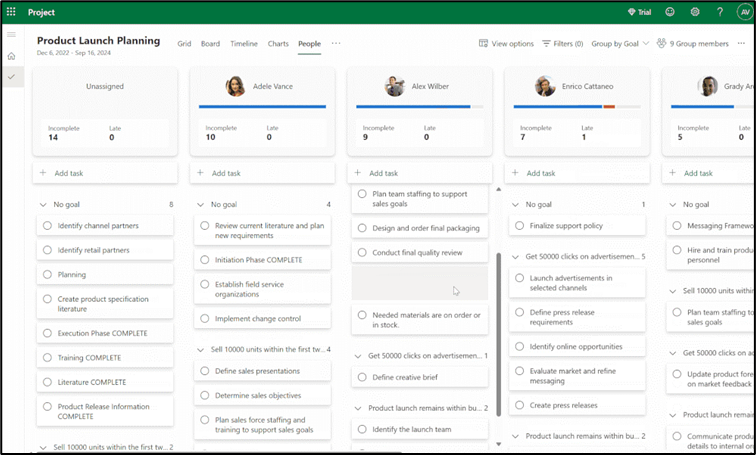Open the Define creative brief task
Screen dimensions: 756x455
[419, 377]
